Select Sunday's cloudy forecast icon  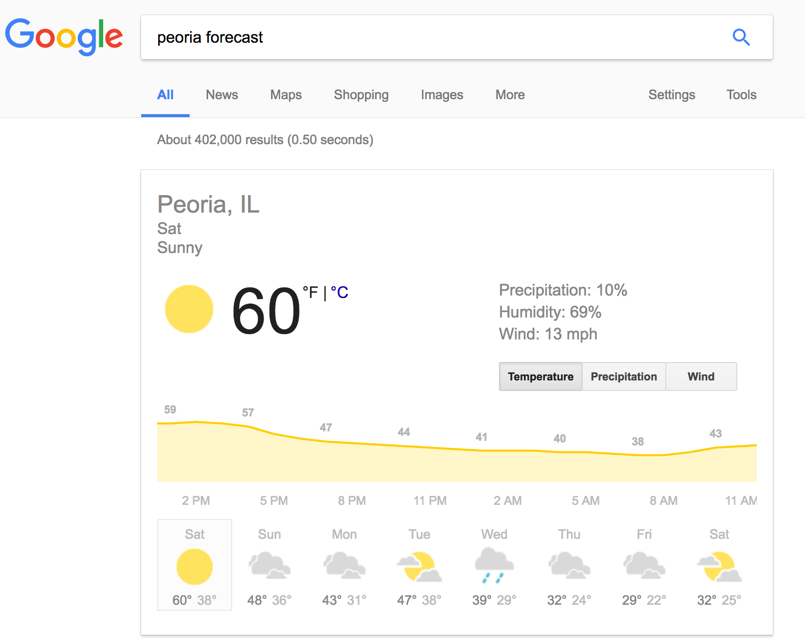pos(270,566)
